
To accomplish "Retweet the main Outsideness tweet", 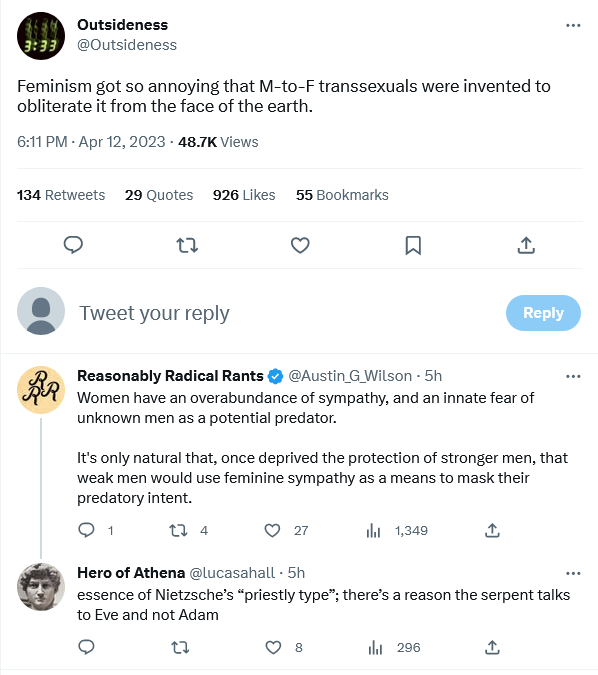I will click(x=187, y=245).
